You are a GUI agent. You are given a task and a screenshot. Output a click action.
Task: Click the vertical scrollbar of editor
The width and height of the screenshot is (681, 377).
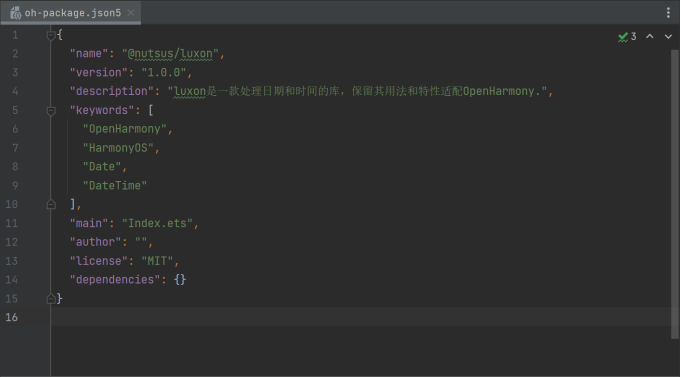click(674, 193)
